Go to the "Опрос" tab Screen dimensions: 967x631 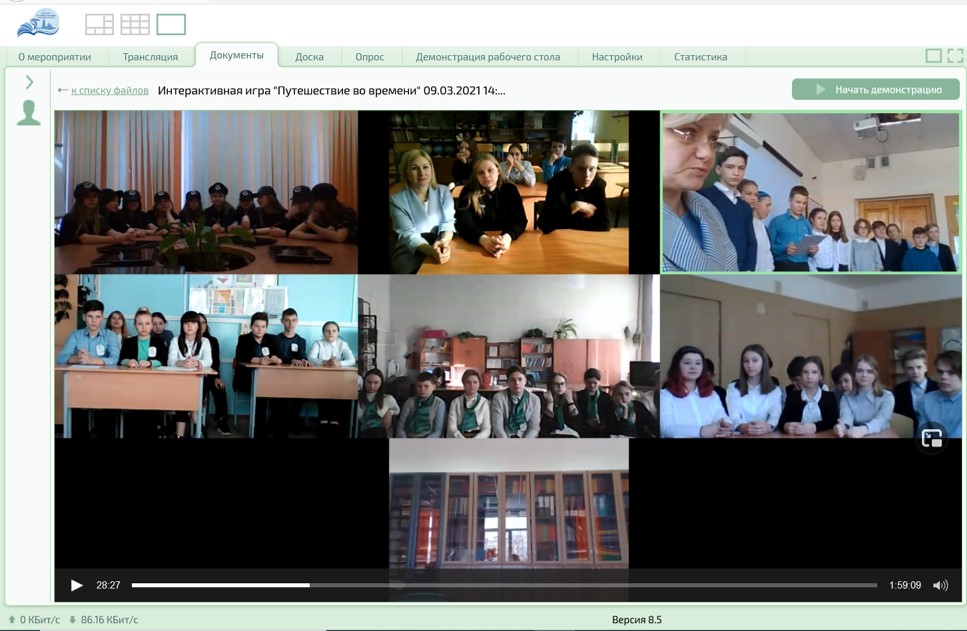[369, 57]
